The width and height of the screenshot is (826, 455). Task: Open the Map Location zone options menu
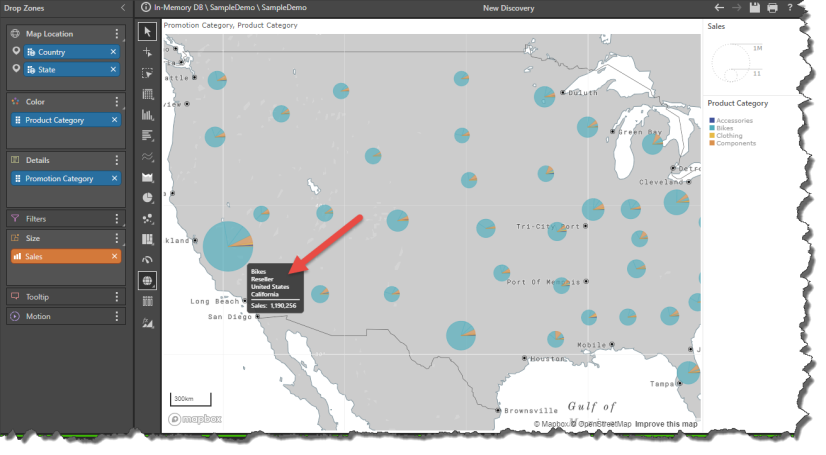pyautogui.click(x=118, y=33)
